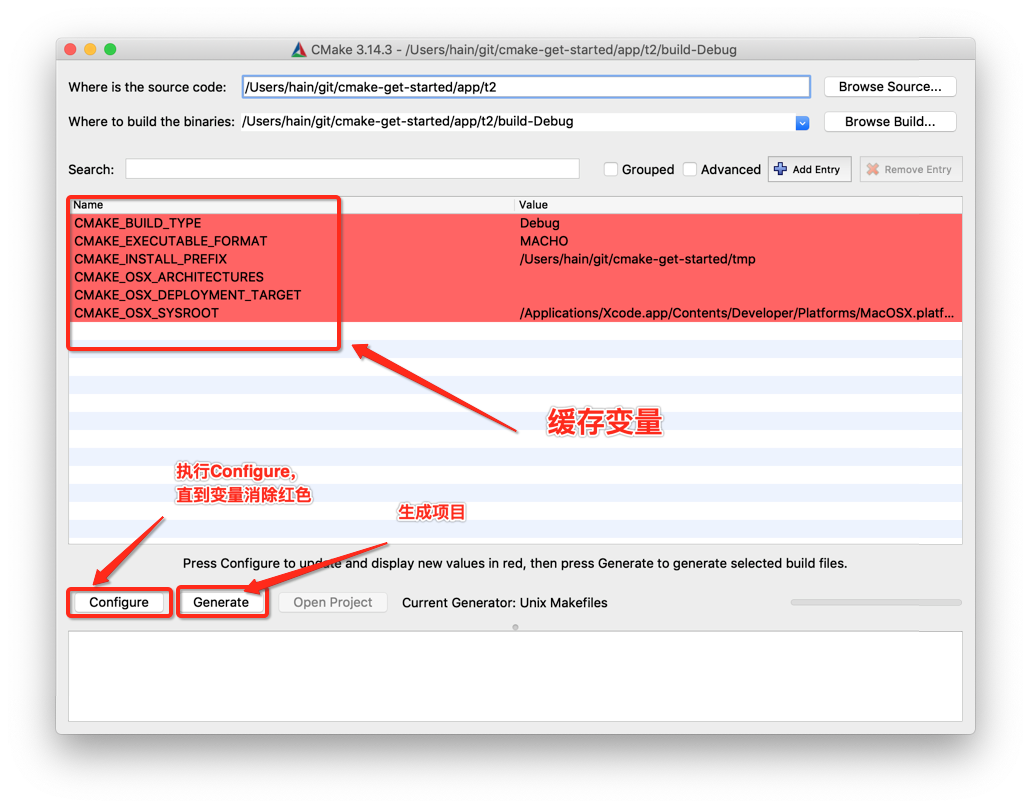Click the red window close button
The width and height of the screenshot is (1031, 808).
pos(71,49)
